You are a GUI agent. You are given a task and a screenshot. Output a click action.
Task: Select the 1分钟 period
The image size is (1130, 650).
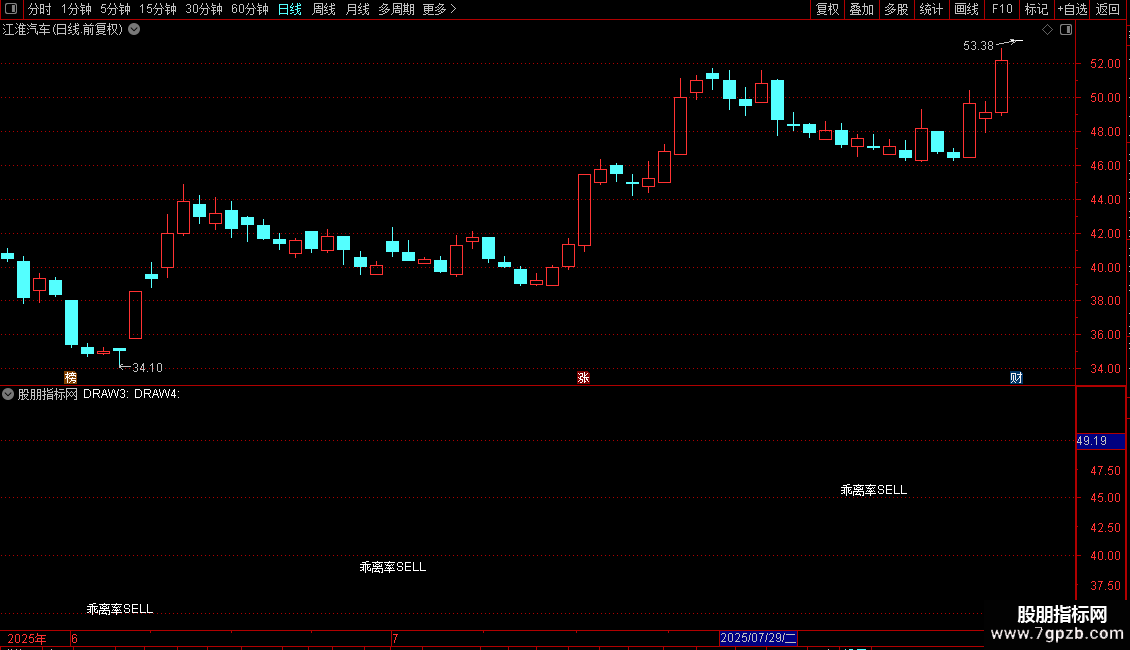pyautogui.click(x=76, y=9)
